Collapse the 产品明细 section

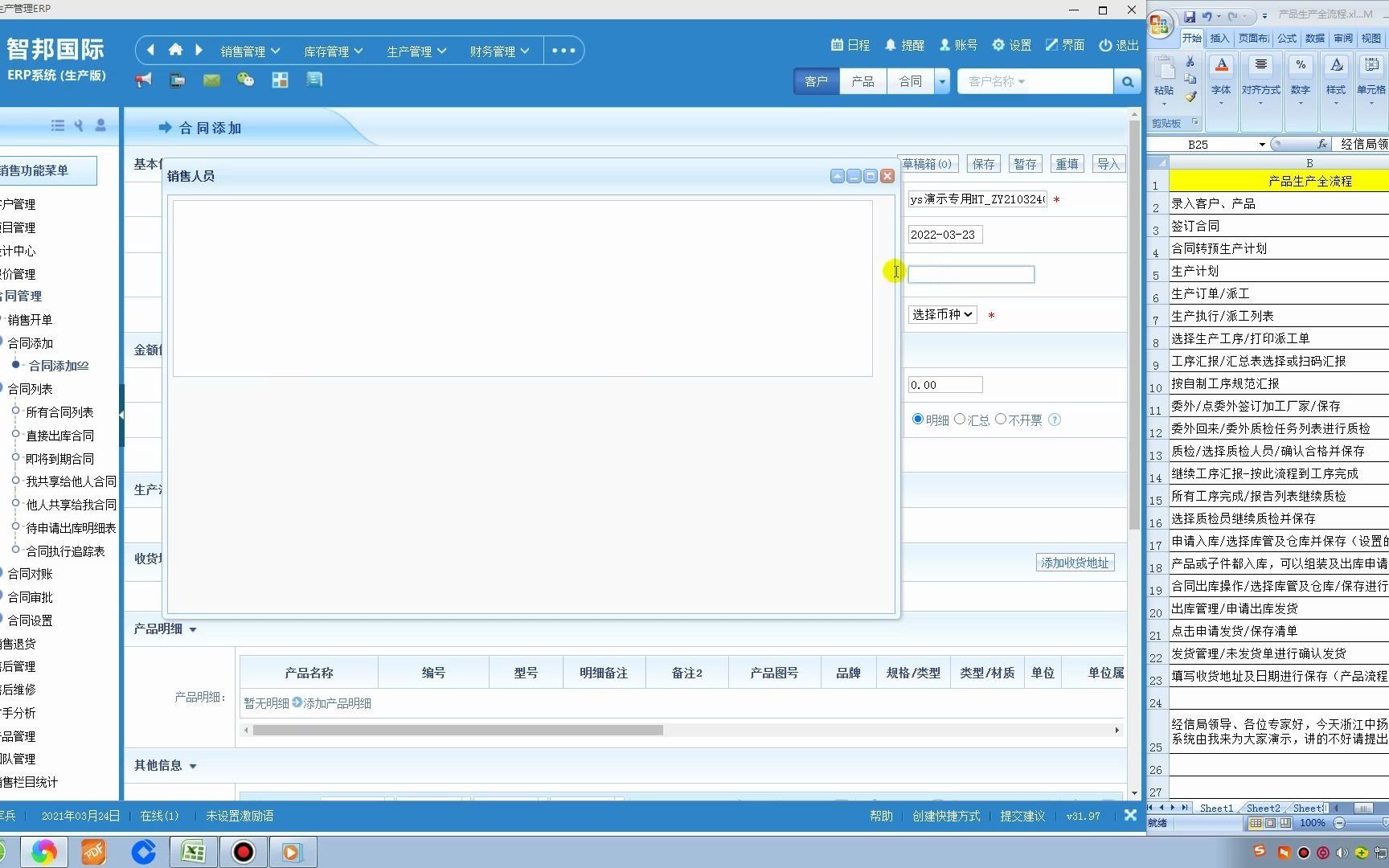point(193,630)
